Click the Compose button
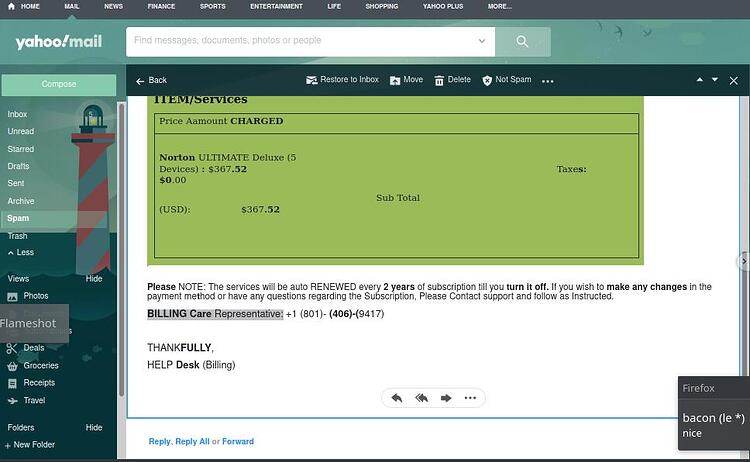 pos(59,85)
